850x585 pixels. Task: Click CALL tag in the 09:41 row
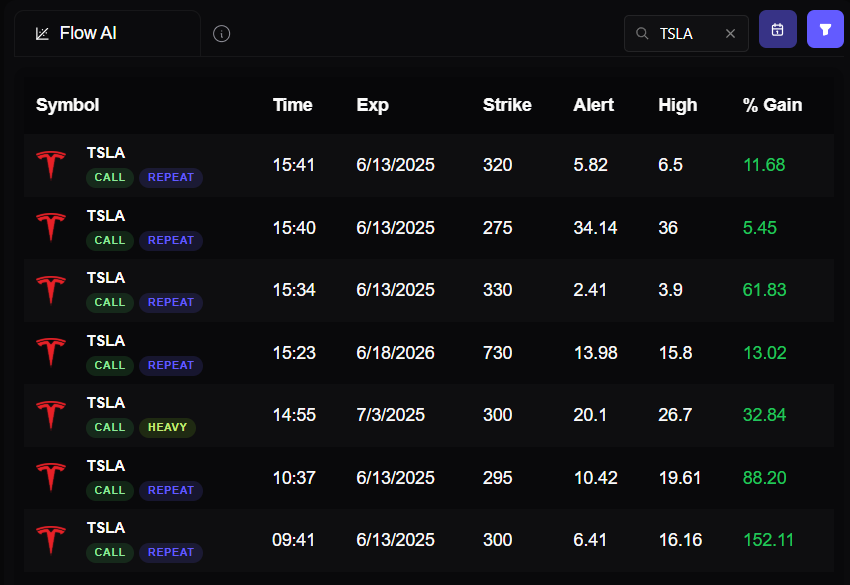tap(110, 552)
